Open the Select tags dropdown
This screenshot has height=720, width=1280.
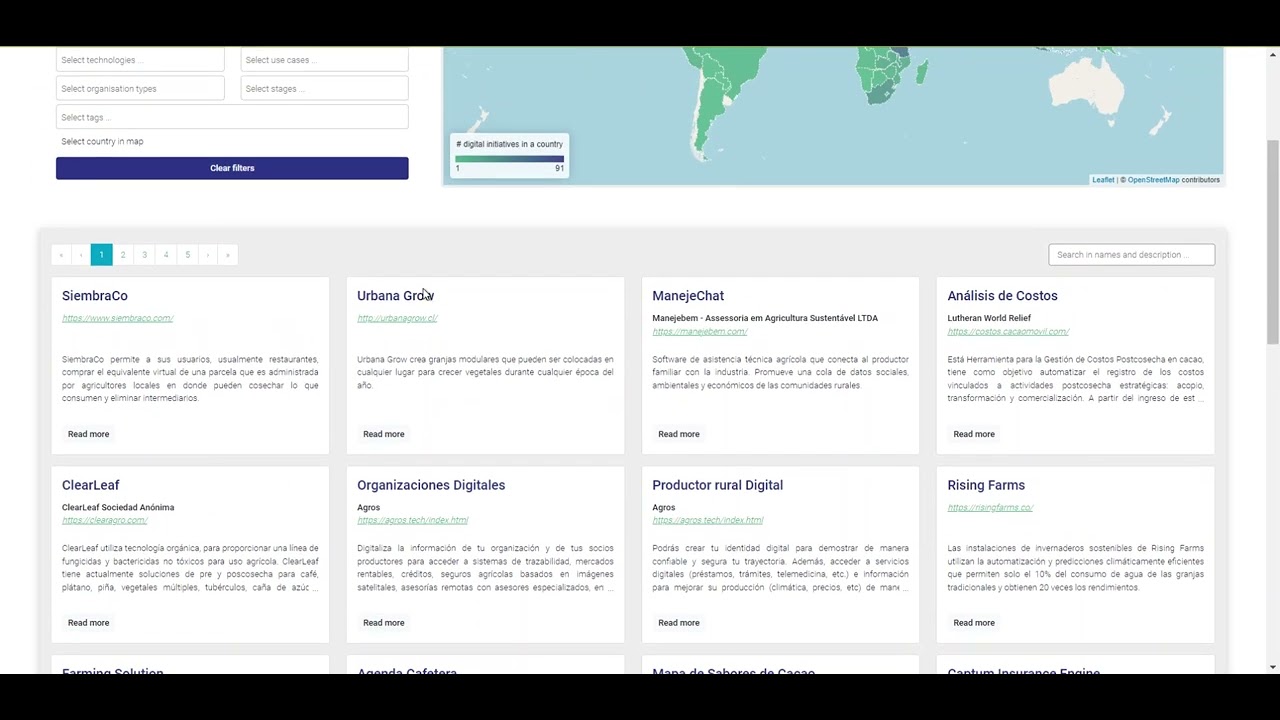pyautogui.click(x=232, y=117)
